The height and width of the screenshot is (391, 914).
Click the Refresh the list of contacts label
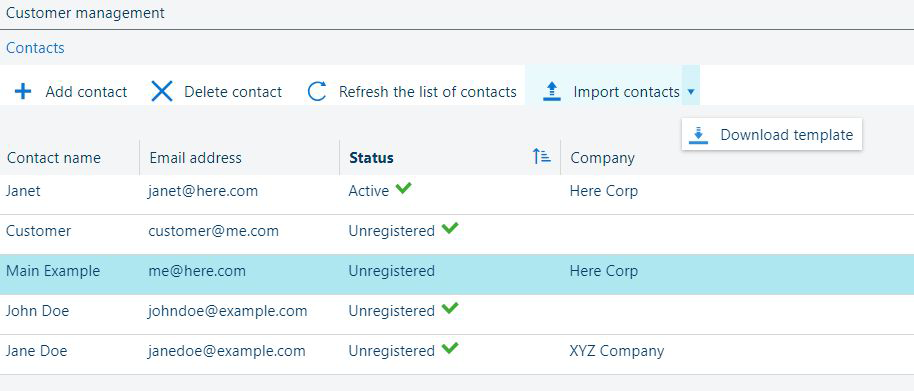coord(427,92)
